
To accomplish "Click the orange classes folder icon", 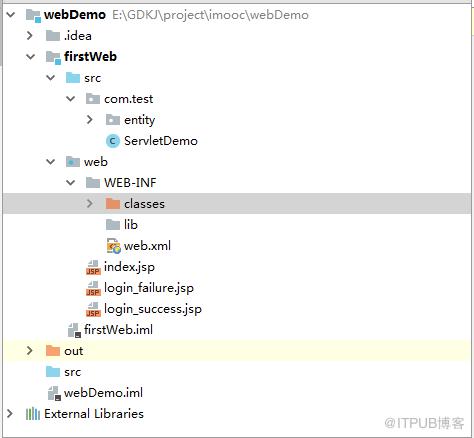I will pos(113,203).
